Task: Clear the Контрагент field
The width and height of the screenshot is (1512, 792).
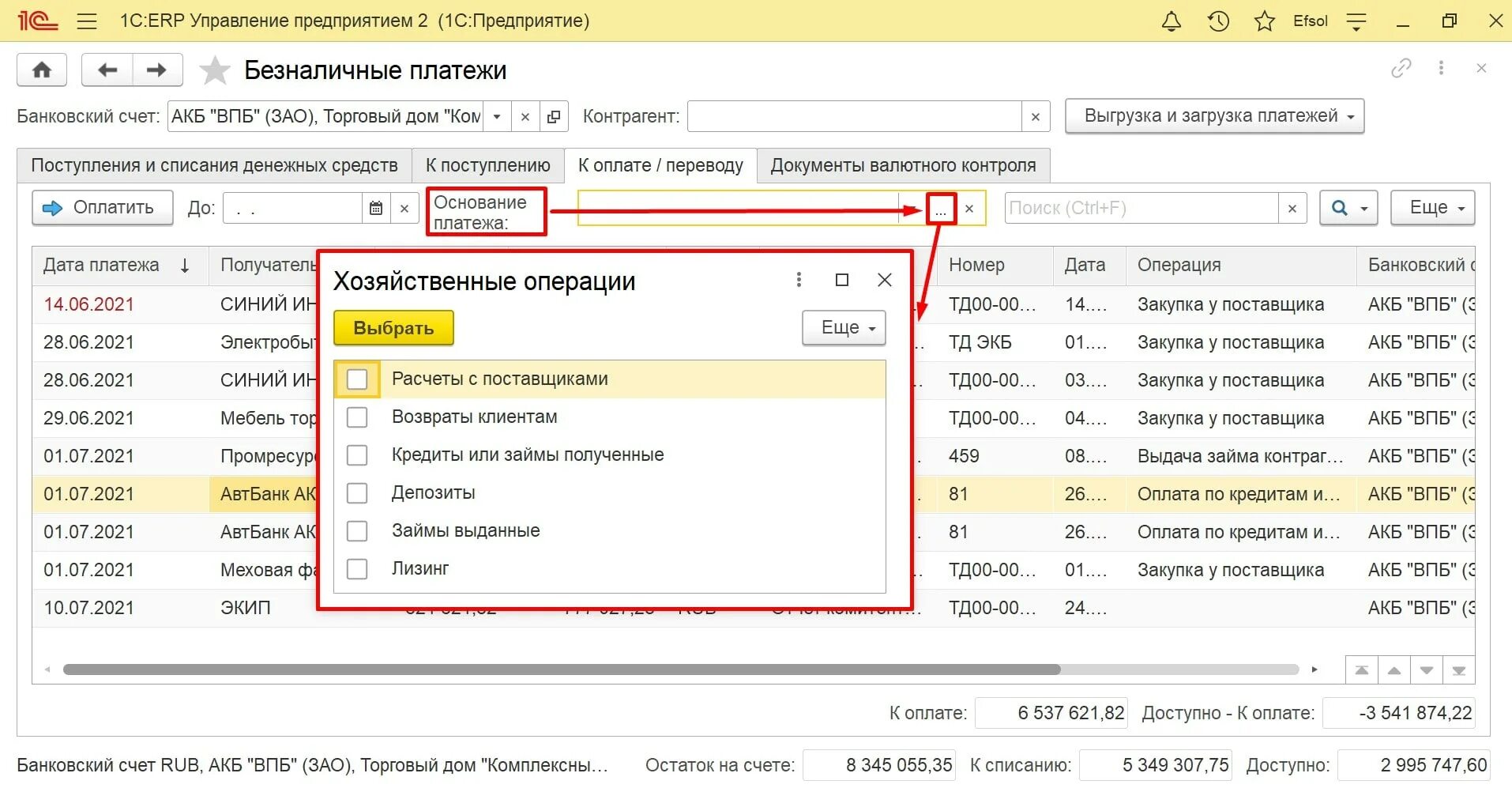Action: [1036, 117]
